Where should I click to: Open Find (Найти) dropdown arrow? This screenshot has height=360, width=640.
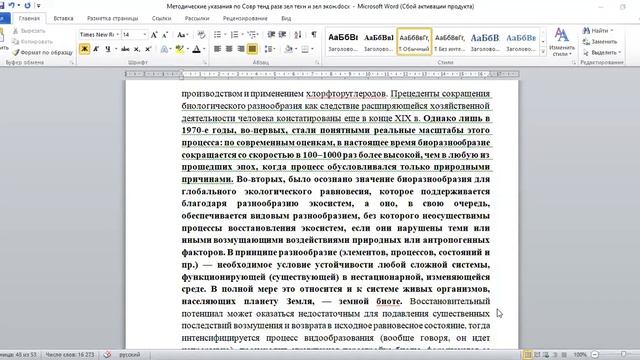click(612, 31)
